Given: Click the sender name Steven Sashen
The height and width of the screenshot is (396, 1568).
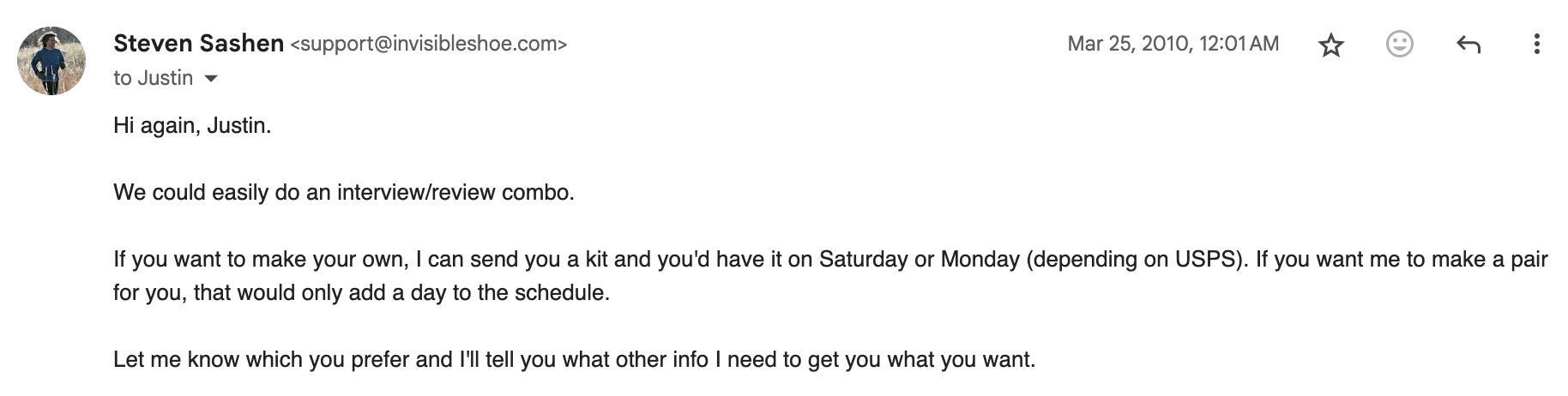Looking at the screenshot, I should pyautogui.click(x=198, y=43).
